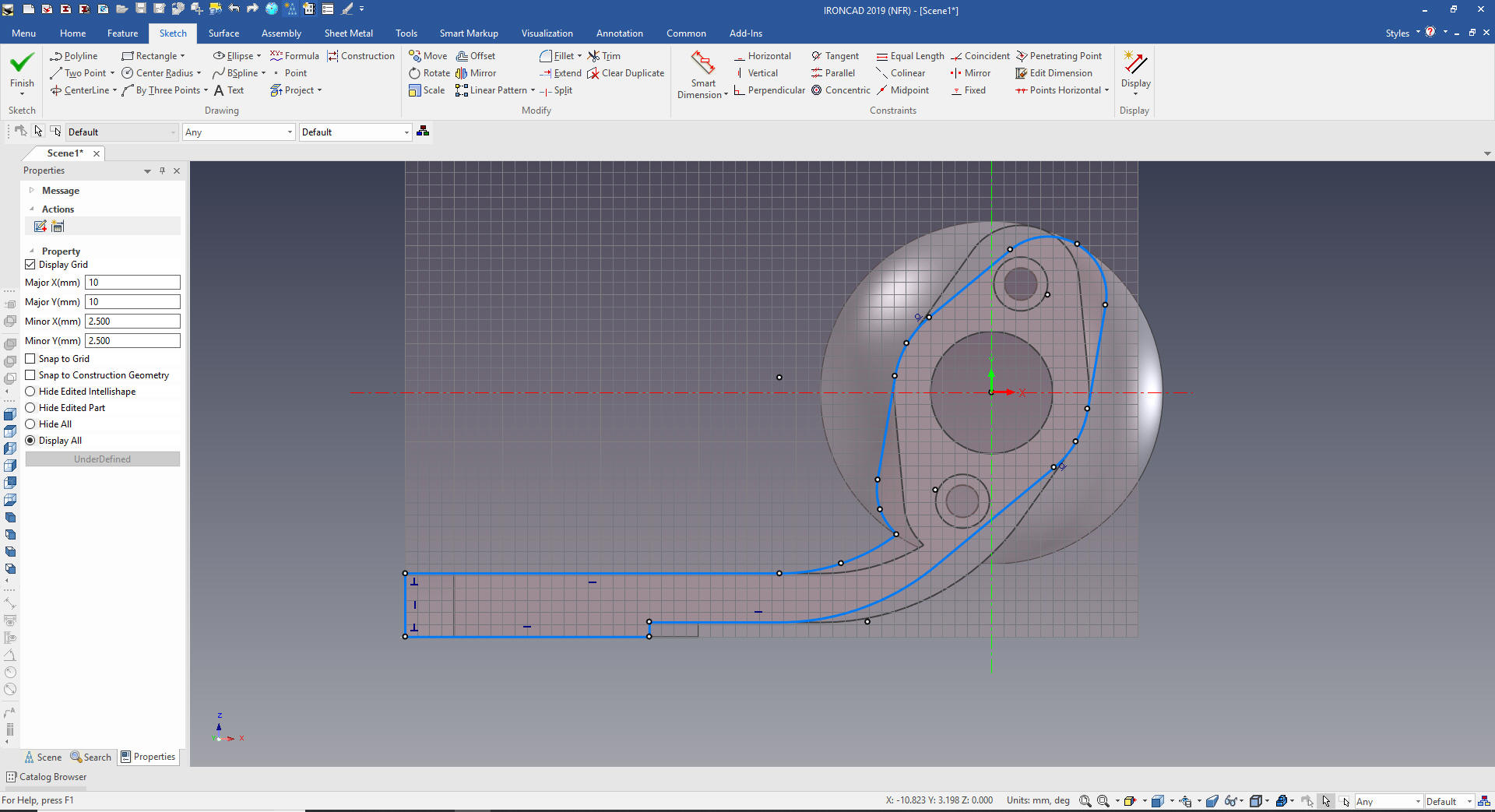1495x812 pixels.
Task: Run Clear Duplicate command
Action: (626, 73)
